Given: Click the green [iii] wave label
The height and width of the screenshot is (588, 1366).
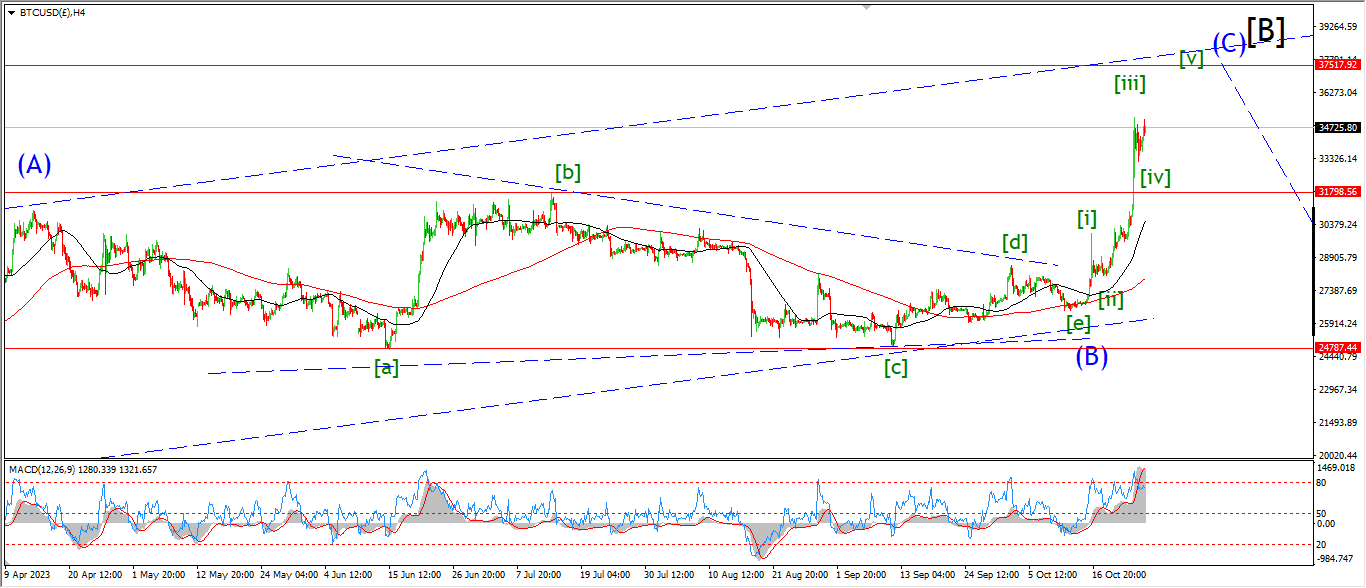Looking at the screenshot, I should click(x=1130, y=84).
